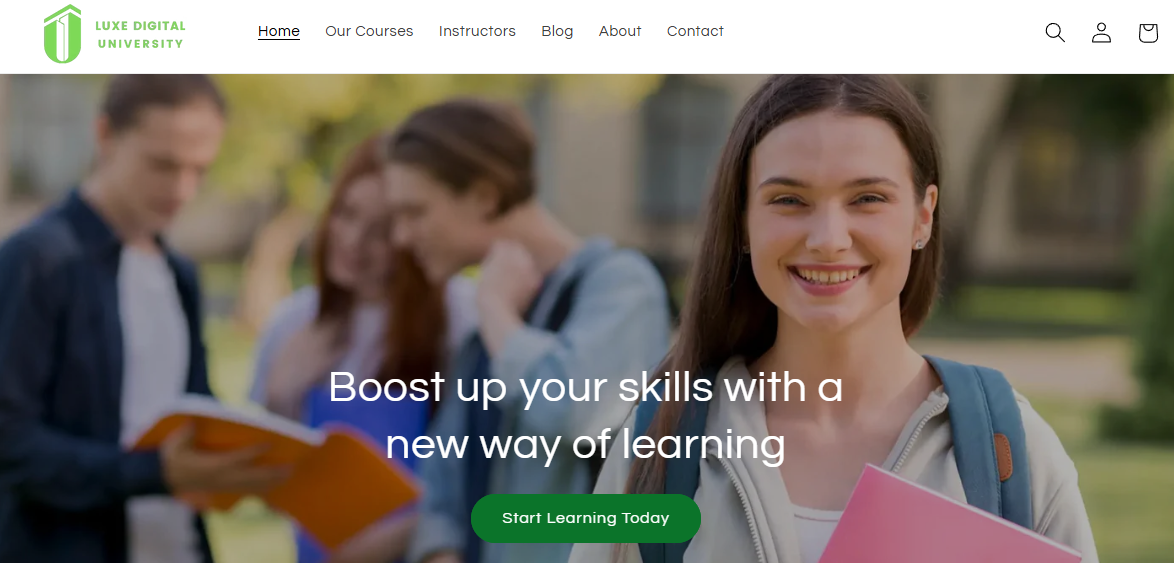This screenshot has height=563, width=1174.
Task: Click the green shield logo emblem
Action: [x=62, y=34]
